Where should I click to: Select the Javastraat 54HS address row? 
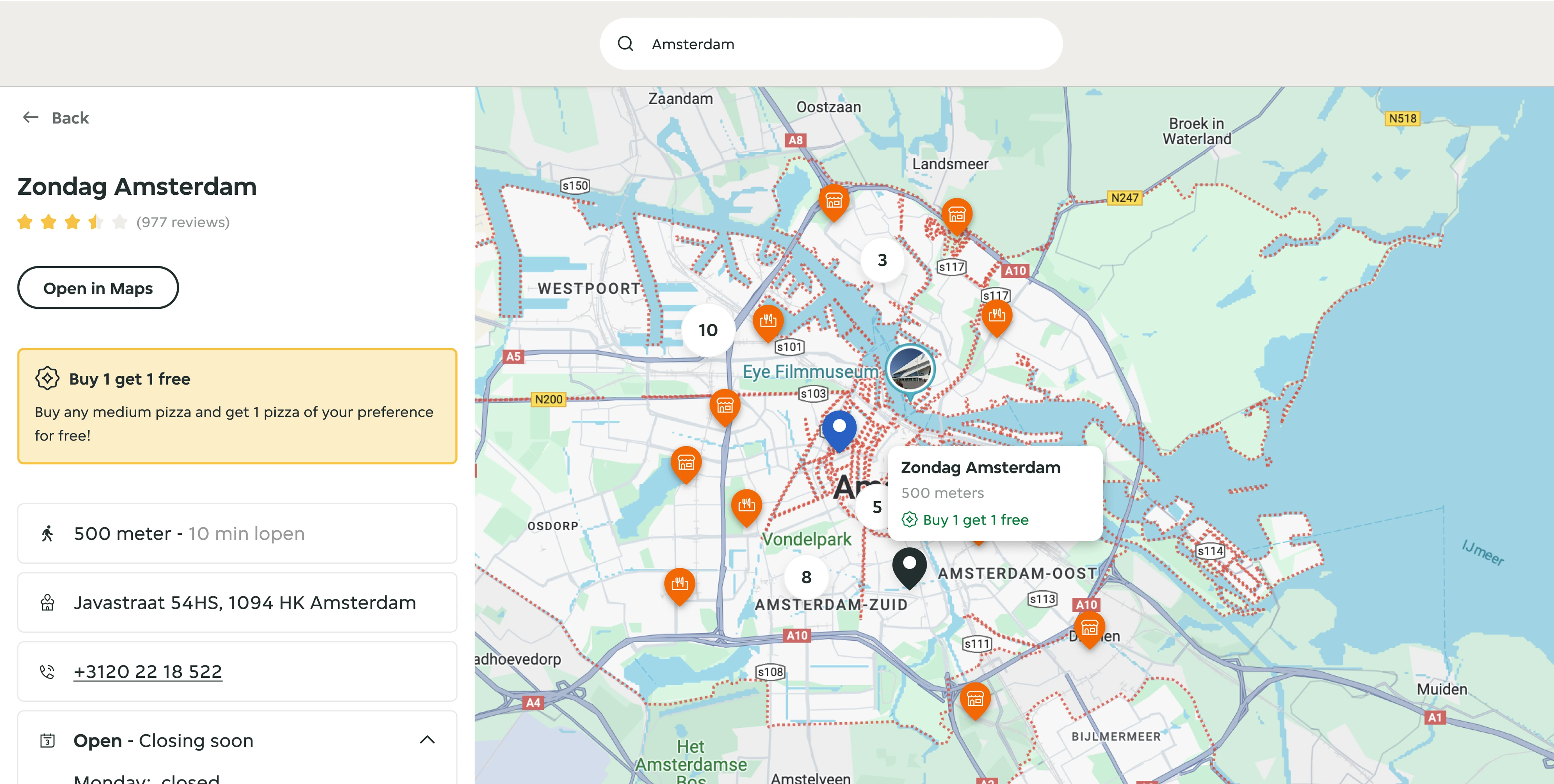[237, 603]
